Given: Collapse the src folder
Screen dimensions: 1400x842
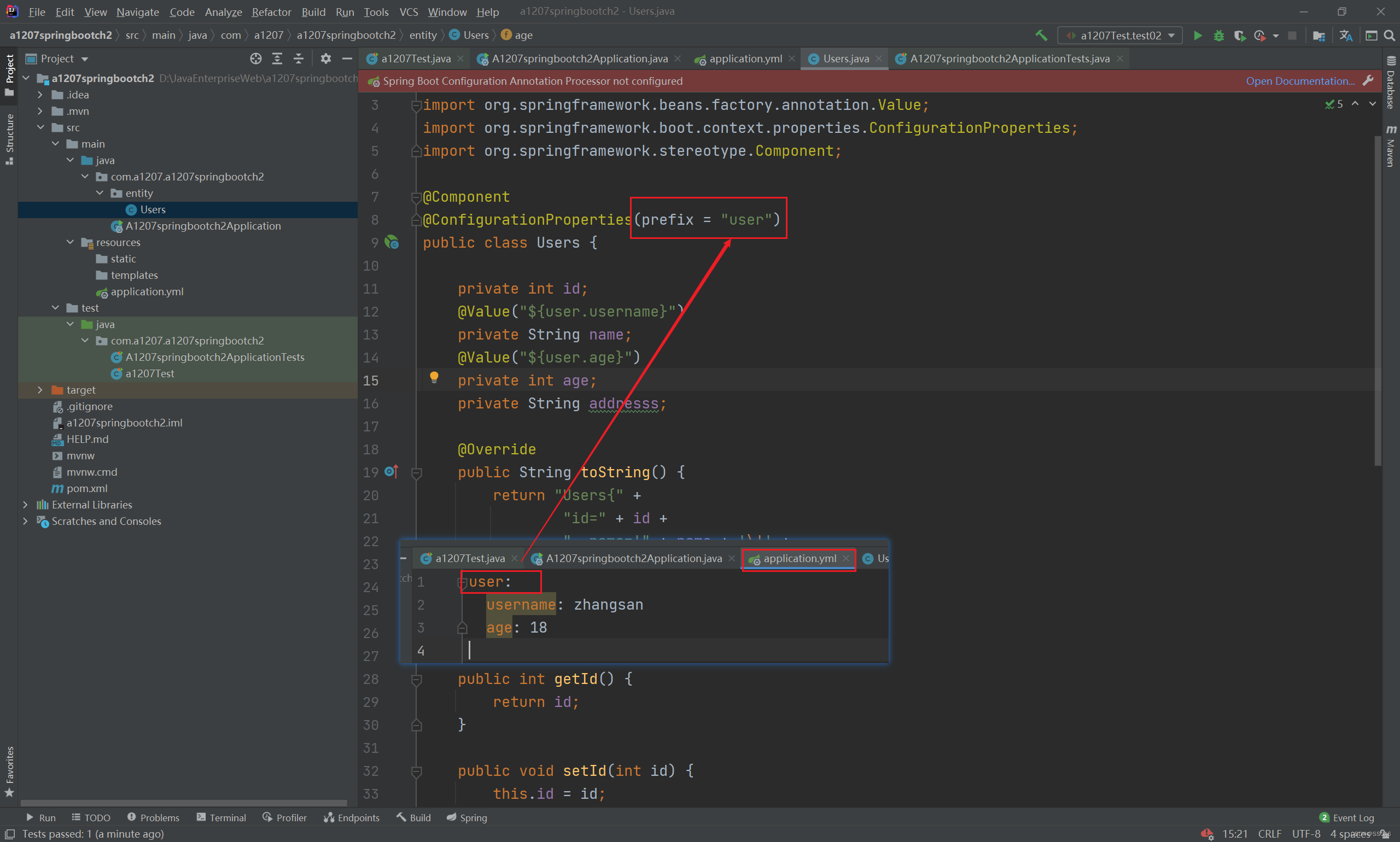Looking at the screenshot, I should tap(40, 127).
